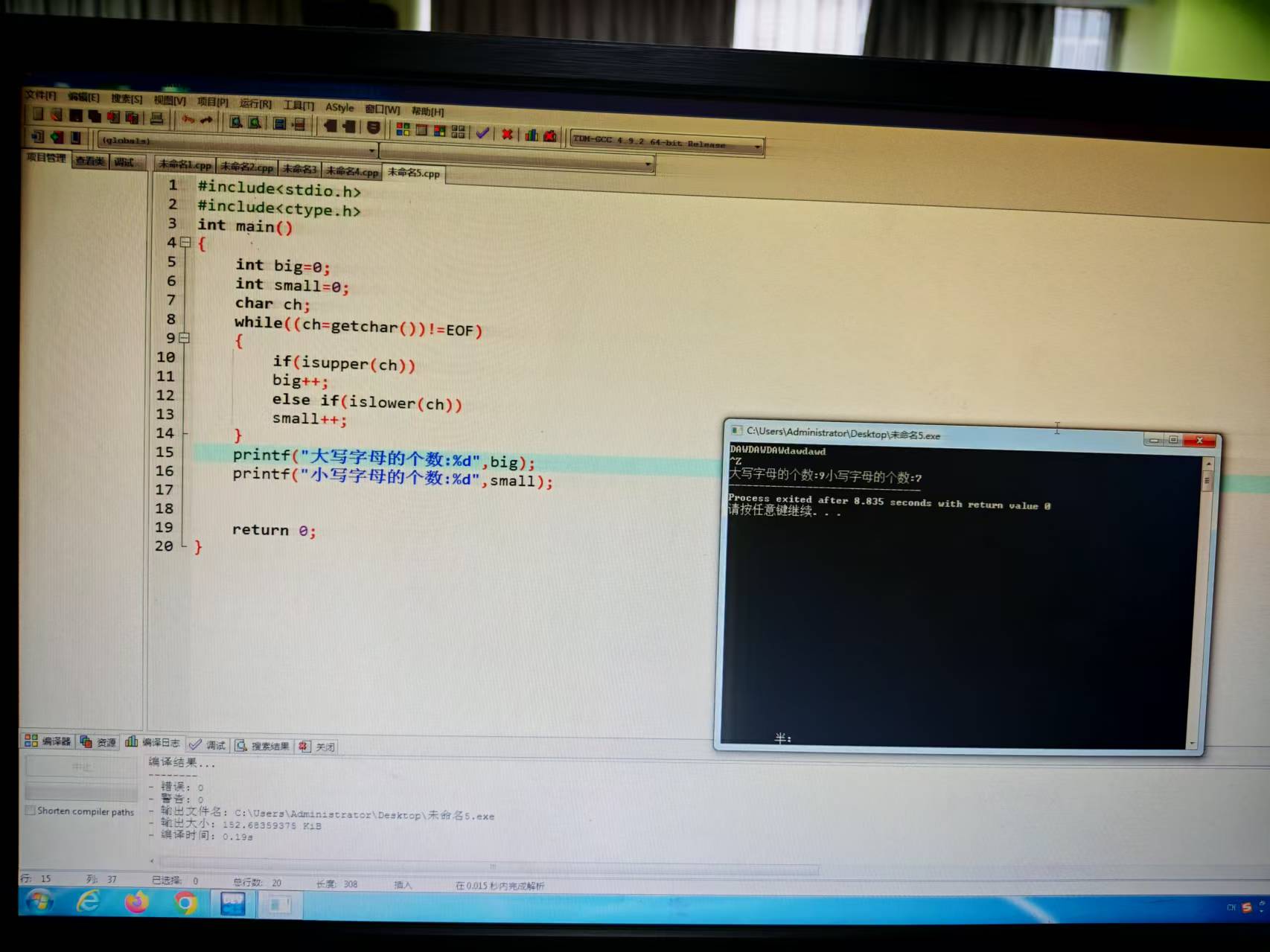Collapse the while block fold on line 9
1270x952 pixels.
(x=185, y=338)
